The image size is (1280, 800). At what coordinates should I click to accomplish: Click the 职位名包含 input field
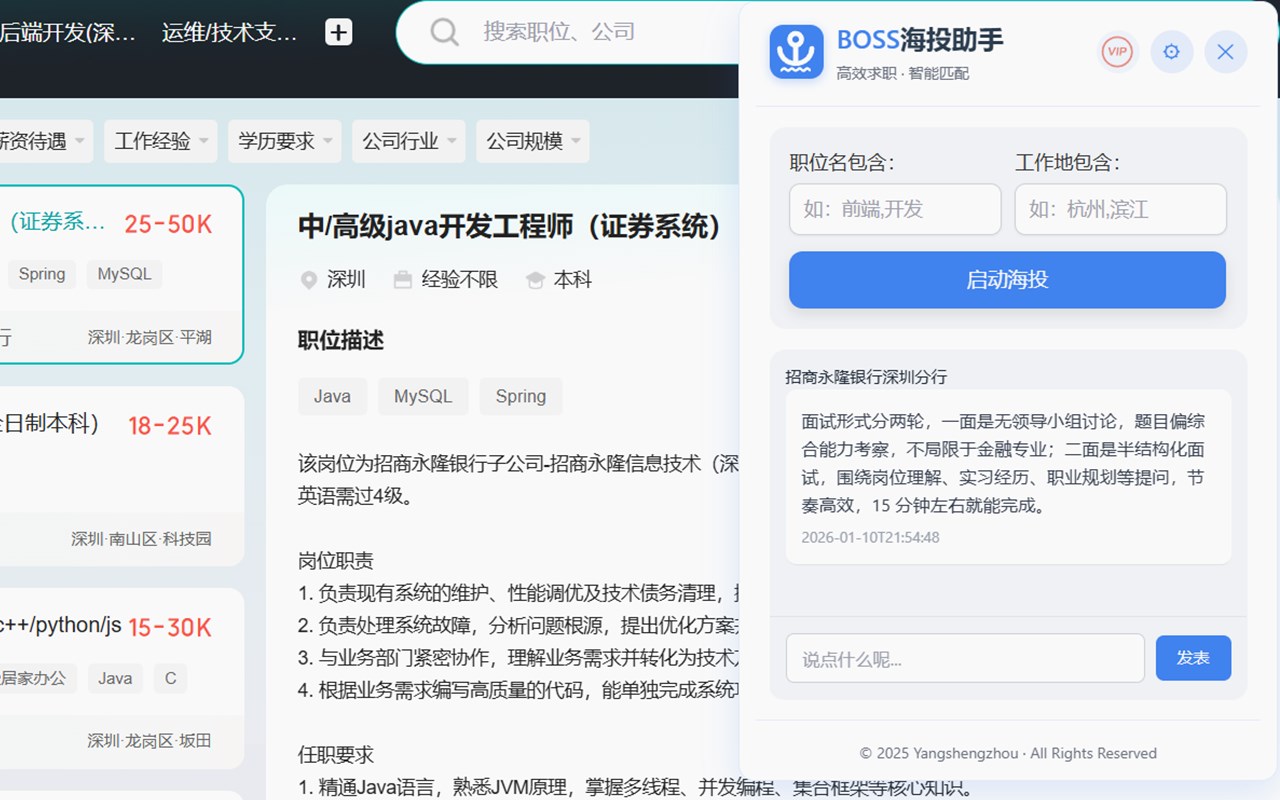pyautogui.click(x=895, y=209)
